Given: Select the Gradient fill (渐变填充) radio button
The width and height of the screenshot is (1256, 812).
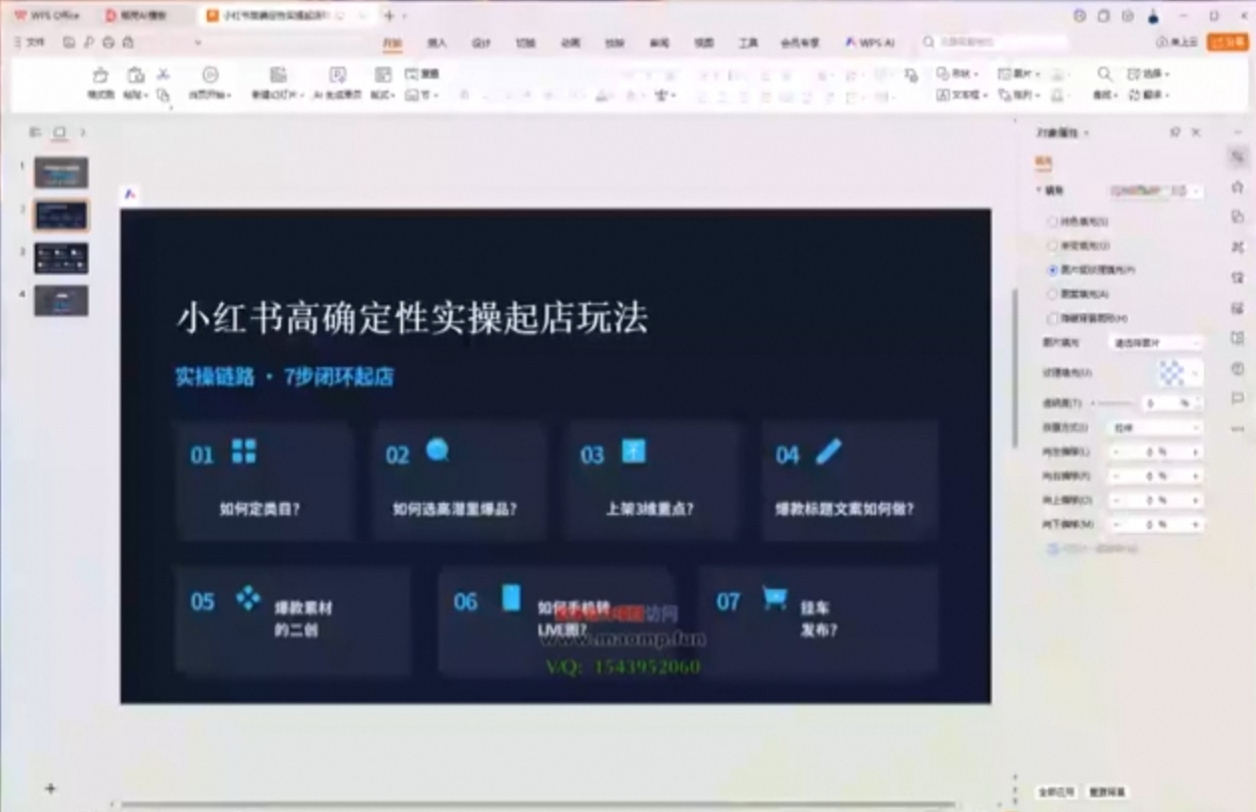Looking at the screenshot, I should (1052, 245).
